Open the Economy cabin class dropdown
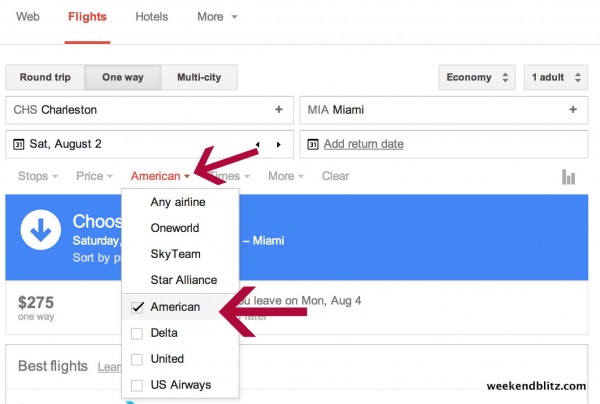This screenshot has width=600, height=404. 477,77
